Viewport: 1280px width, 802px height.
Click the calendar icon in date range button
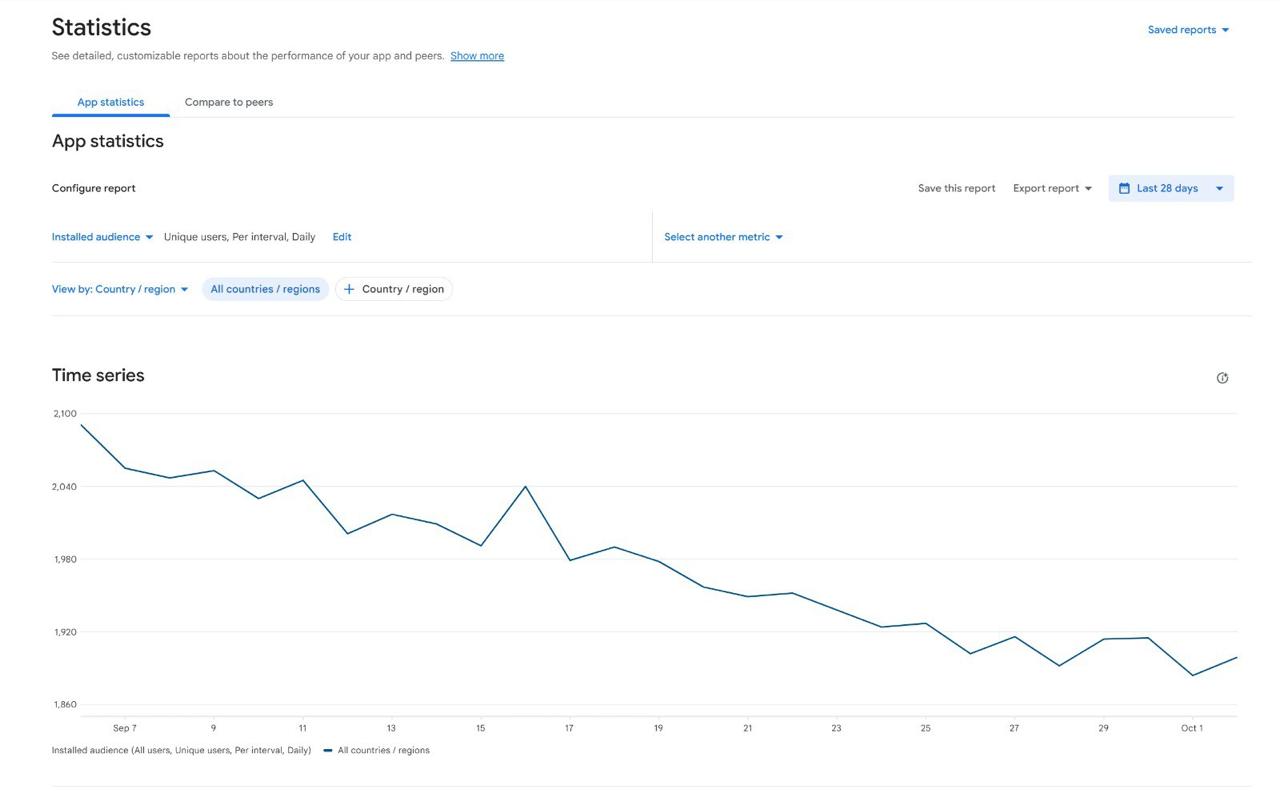(x=1124, y=188)
